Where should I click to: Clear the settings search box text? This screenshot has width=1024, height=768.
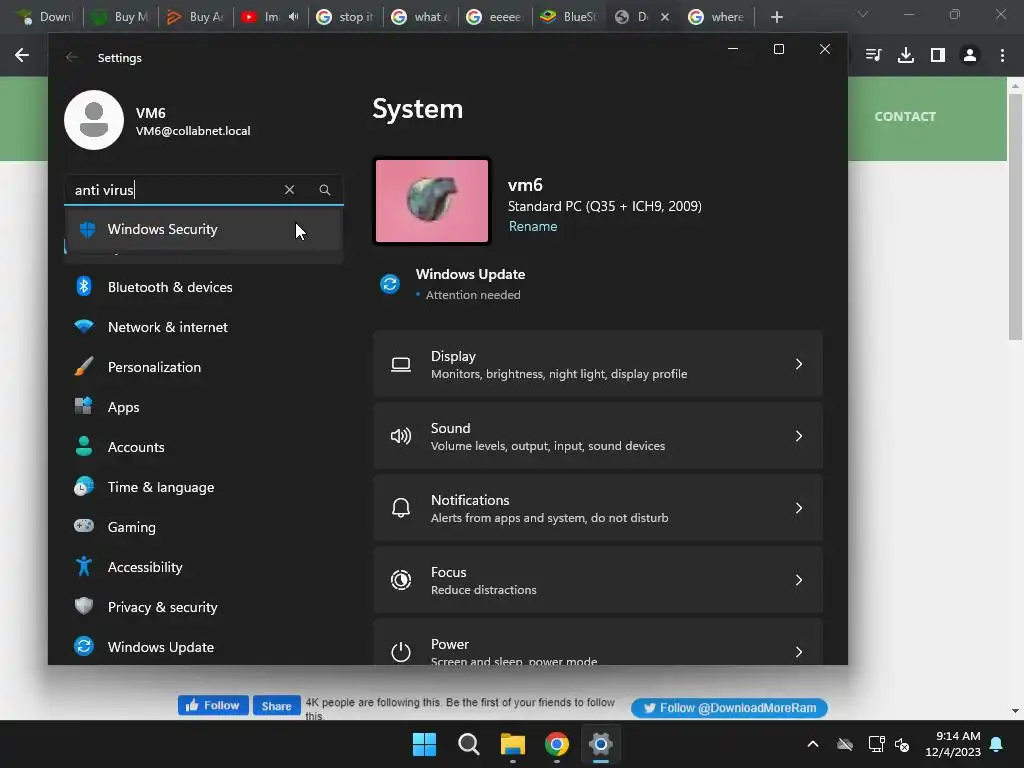pyautogui.click(x=289, y=190)
